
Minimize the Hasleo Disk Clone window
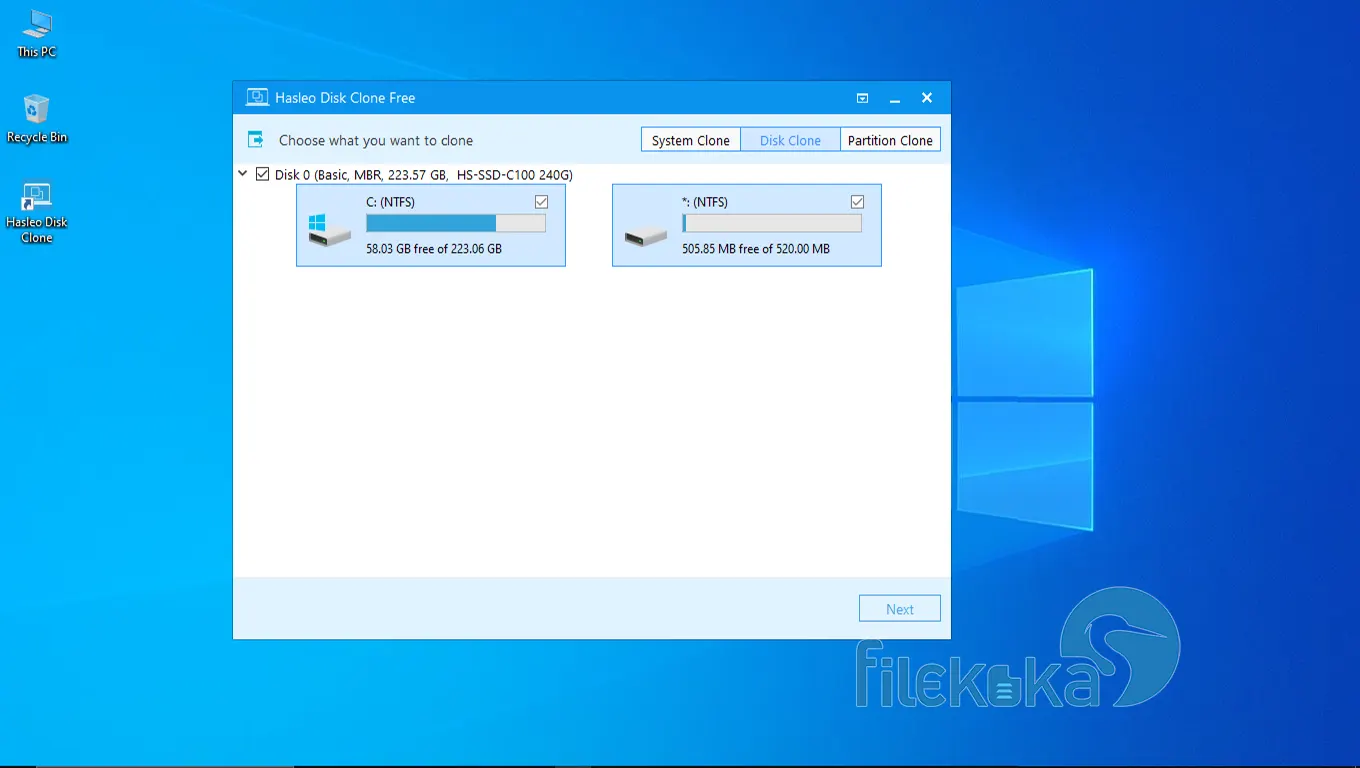pos(895,98)
